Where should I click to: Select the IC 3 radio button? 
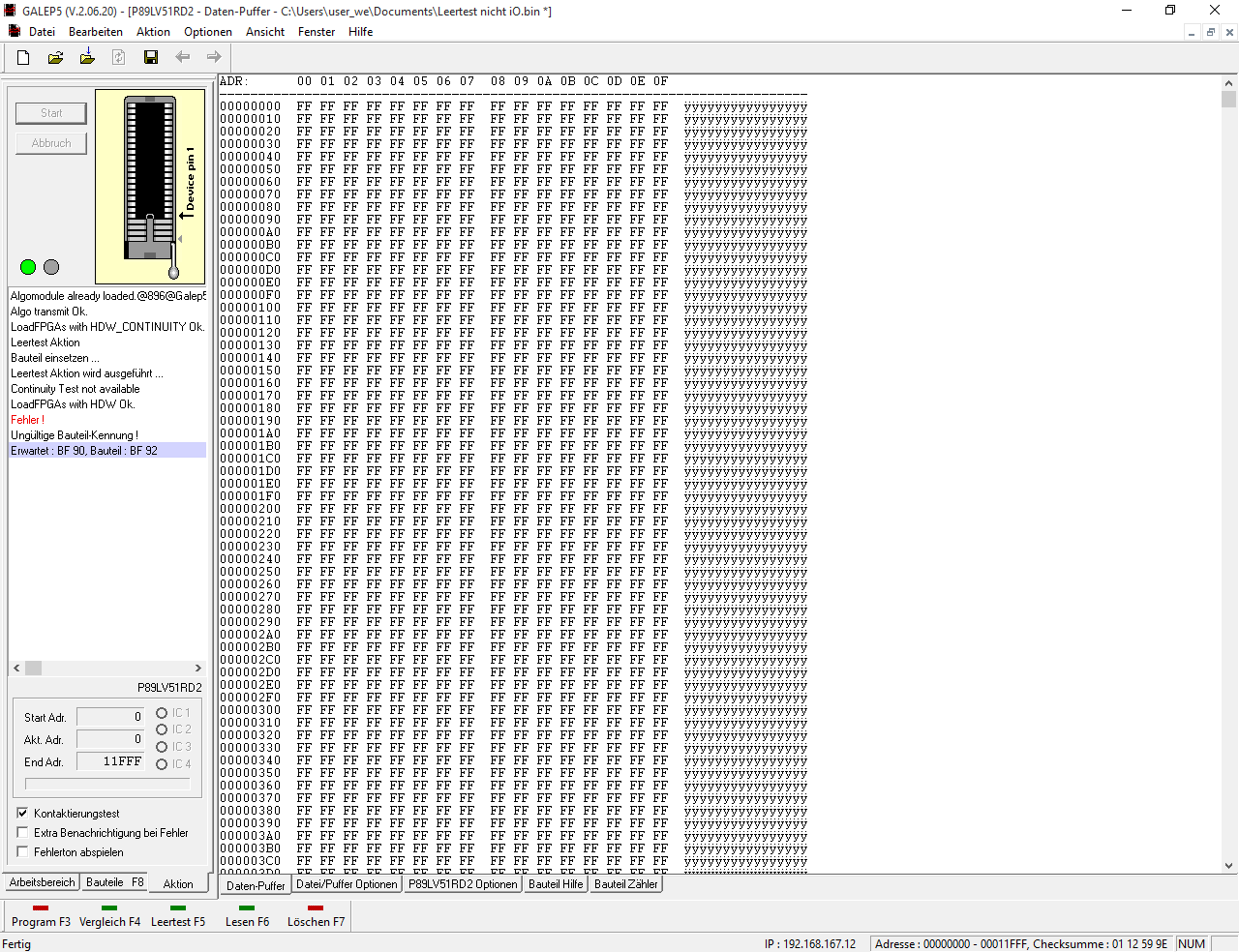click(x=162, y=747)
